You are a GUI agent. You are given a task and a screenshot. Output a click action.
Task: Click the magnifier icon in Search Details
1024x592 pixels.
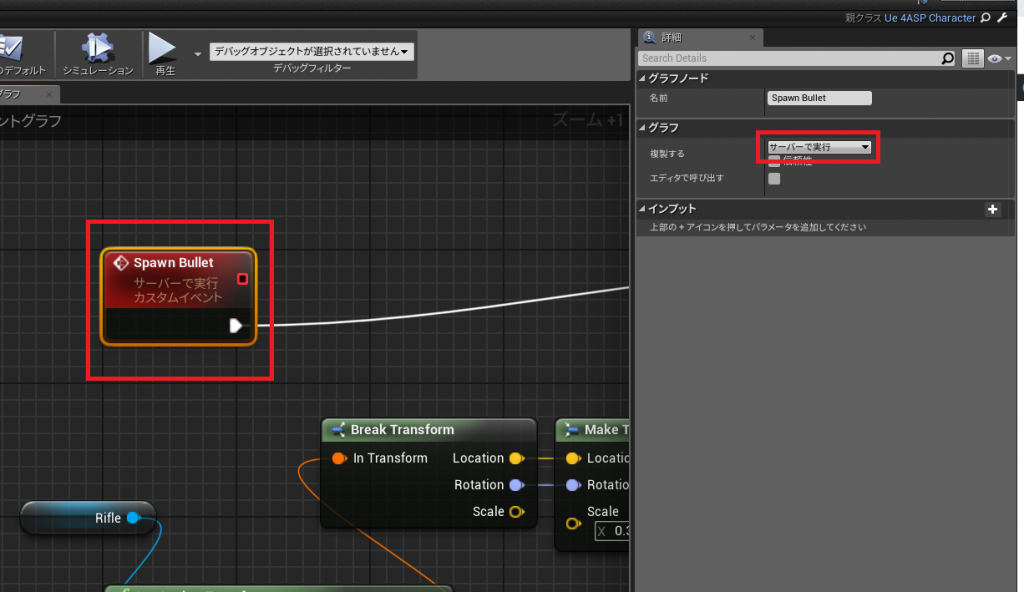945,58
